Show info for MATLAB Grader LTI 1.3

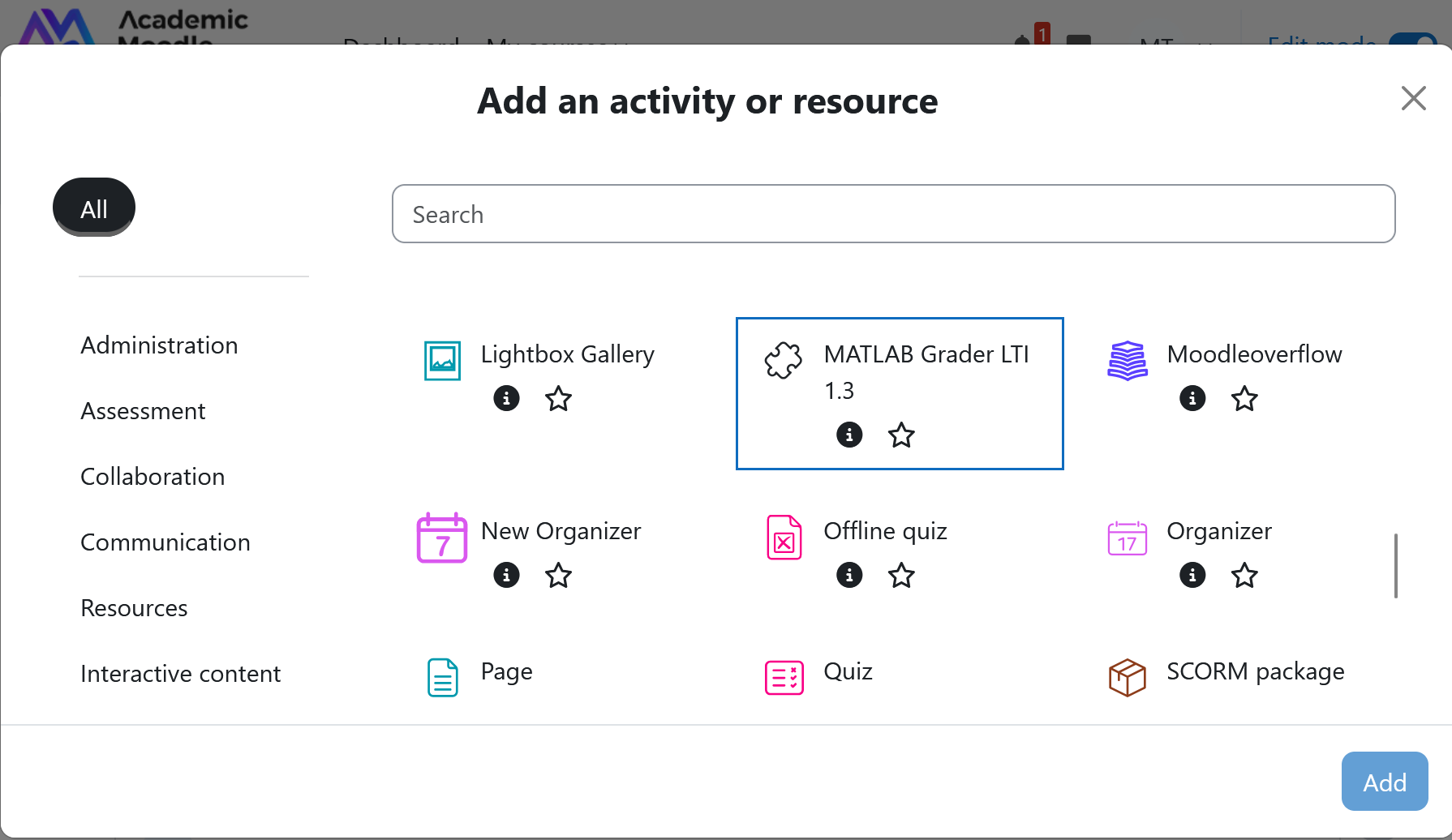(x=849, y=435)
